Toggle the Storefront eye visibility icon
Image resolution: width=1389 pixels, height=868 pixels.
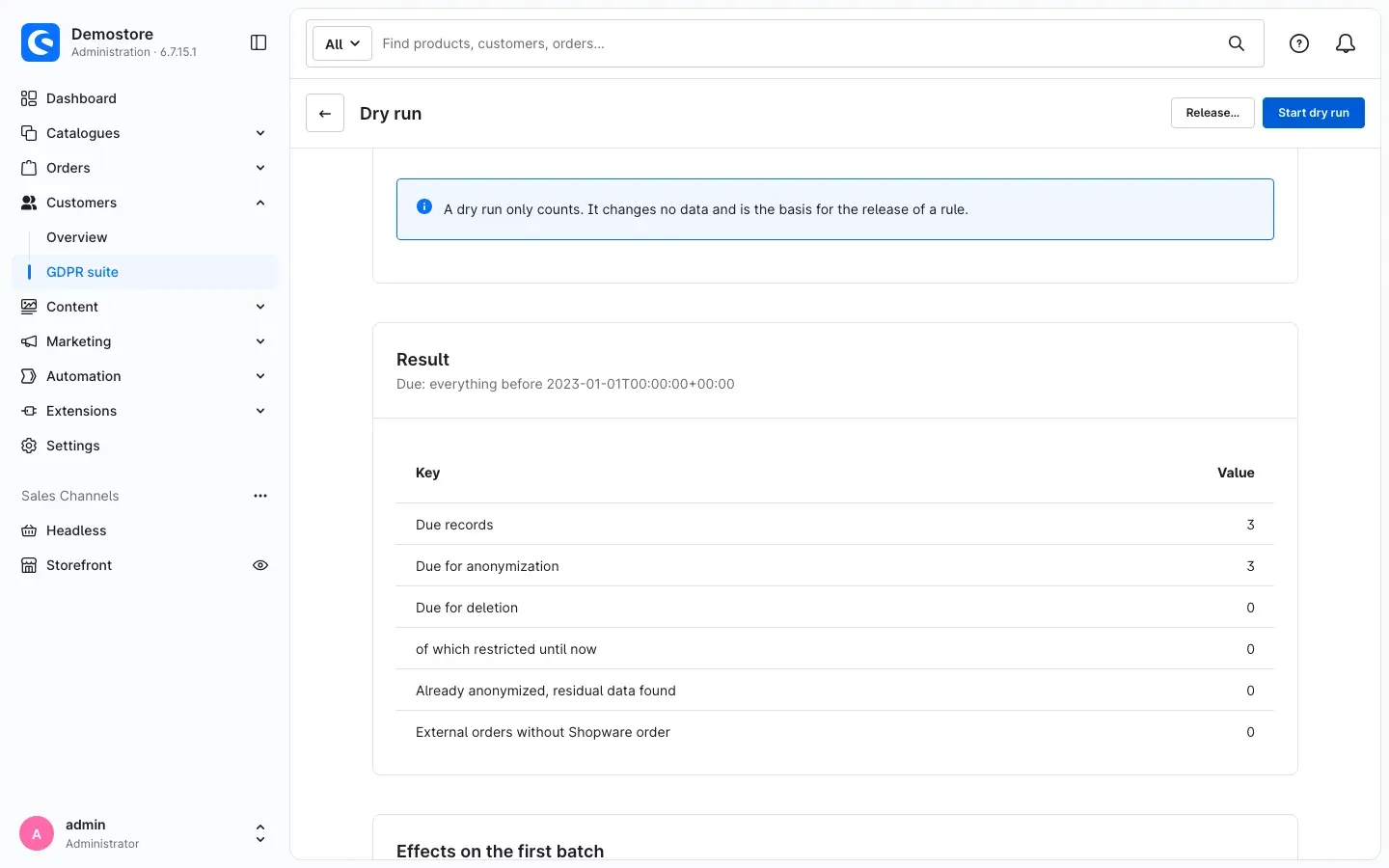(x=260, y=565)
